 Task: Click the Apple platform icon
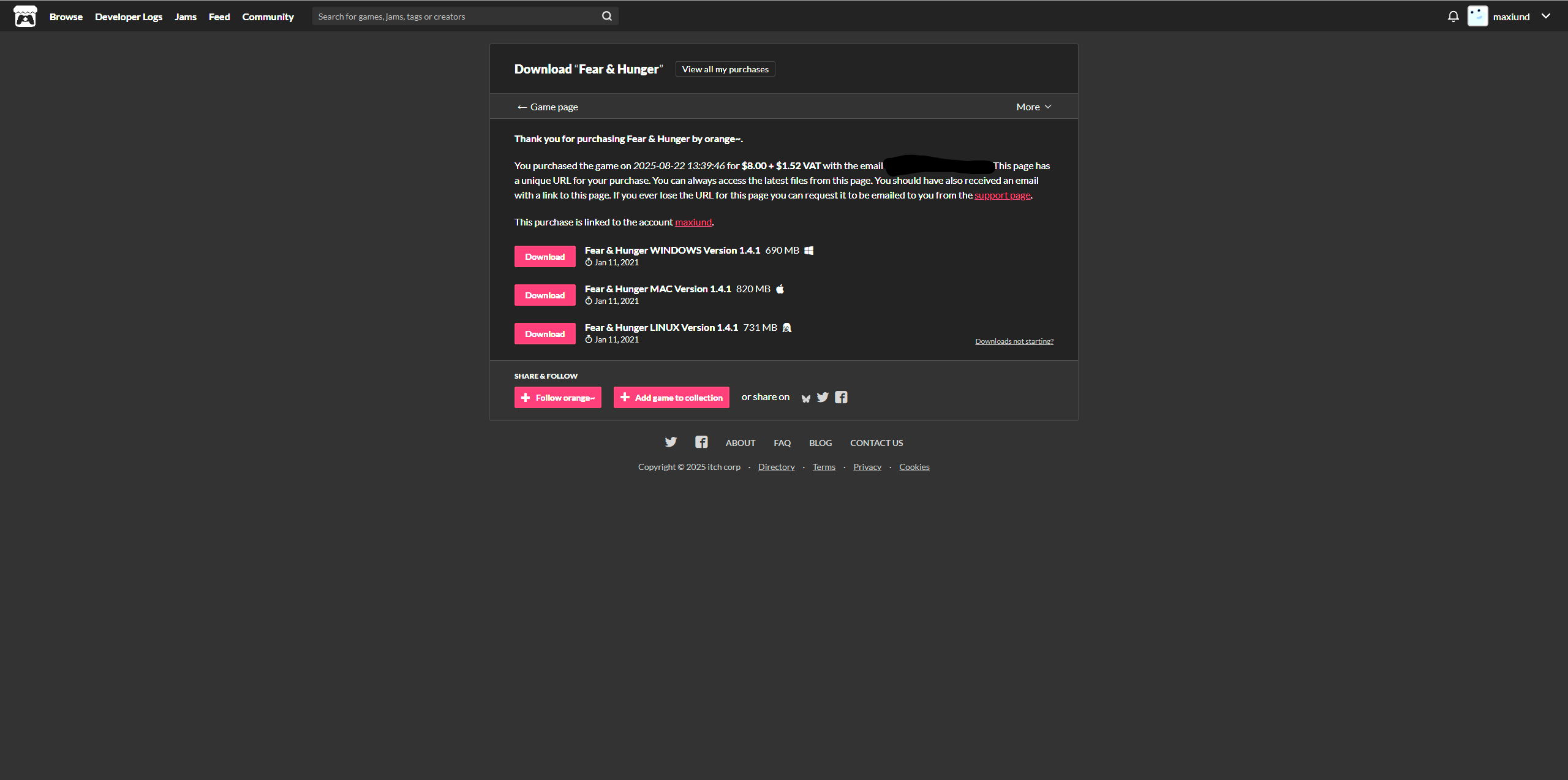tap(780, 289)
